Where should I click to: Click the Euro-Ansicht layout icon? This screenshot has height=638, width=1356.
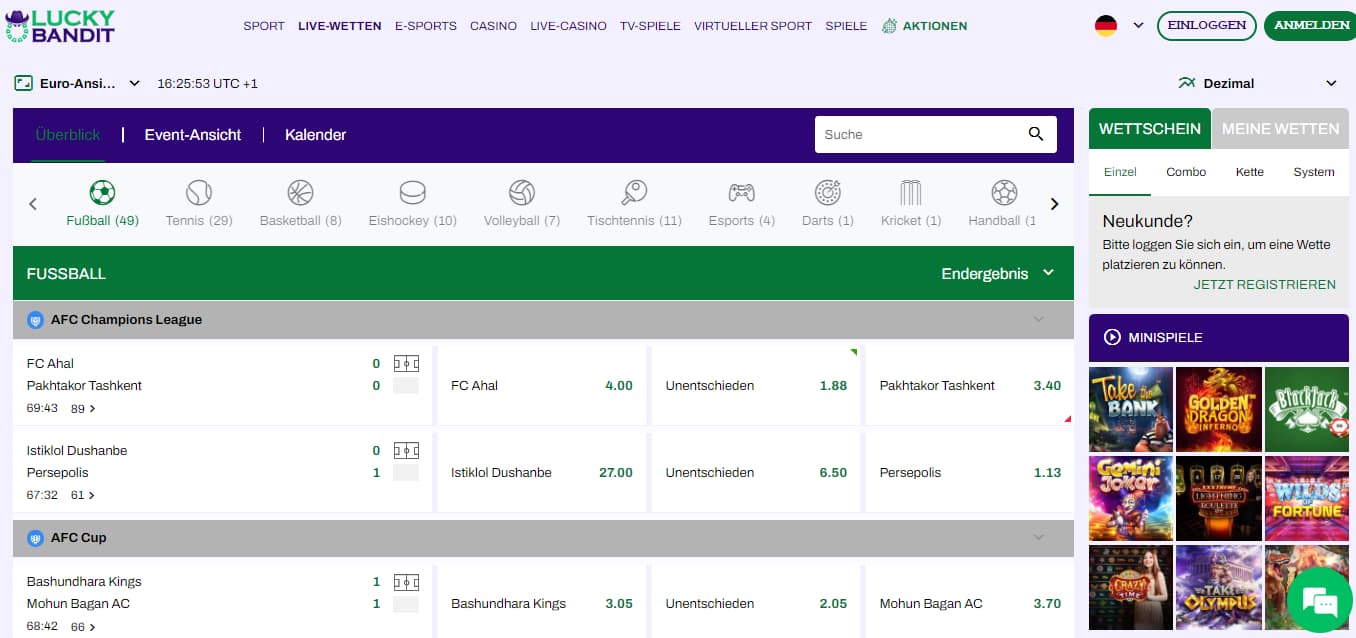[24, 83]
